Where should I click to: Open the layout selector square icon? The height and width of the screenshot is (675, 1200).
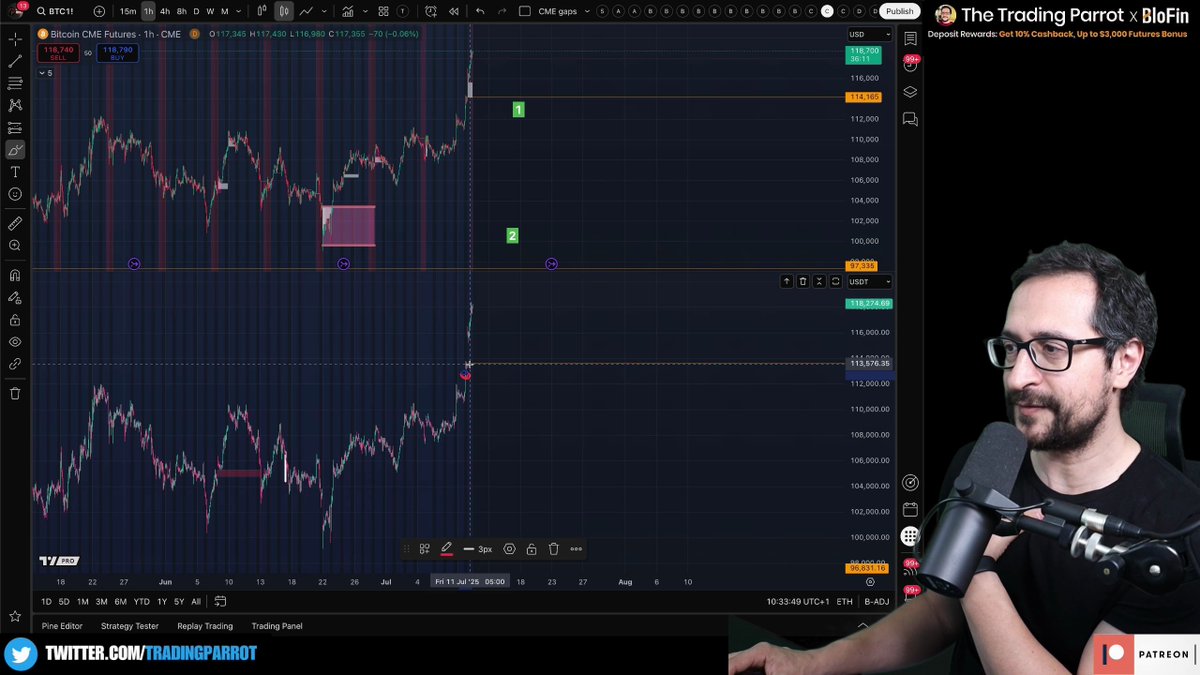[525, 11]
